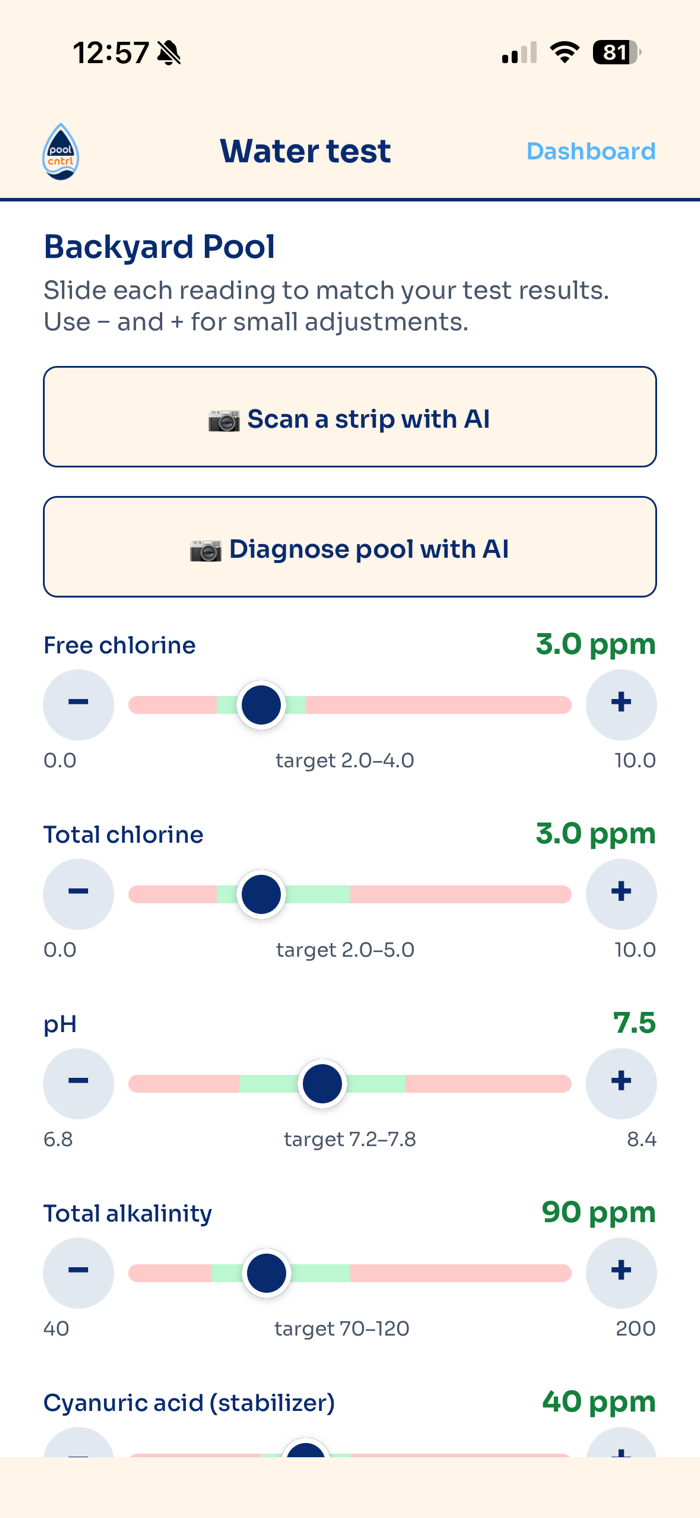The image size is (700, 1518).
Task: Click the total alkalinity slider thumb
Action: tap(266, 1273)
